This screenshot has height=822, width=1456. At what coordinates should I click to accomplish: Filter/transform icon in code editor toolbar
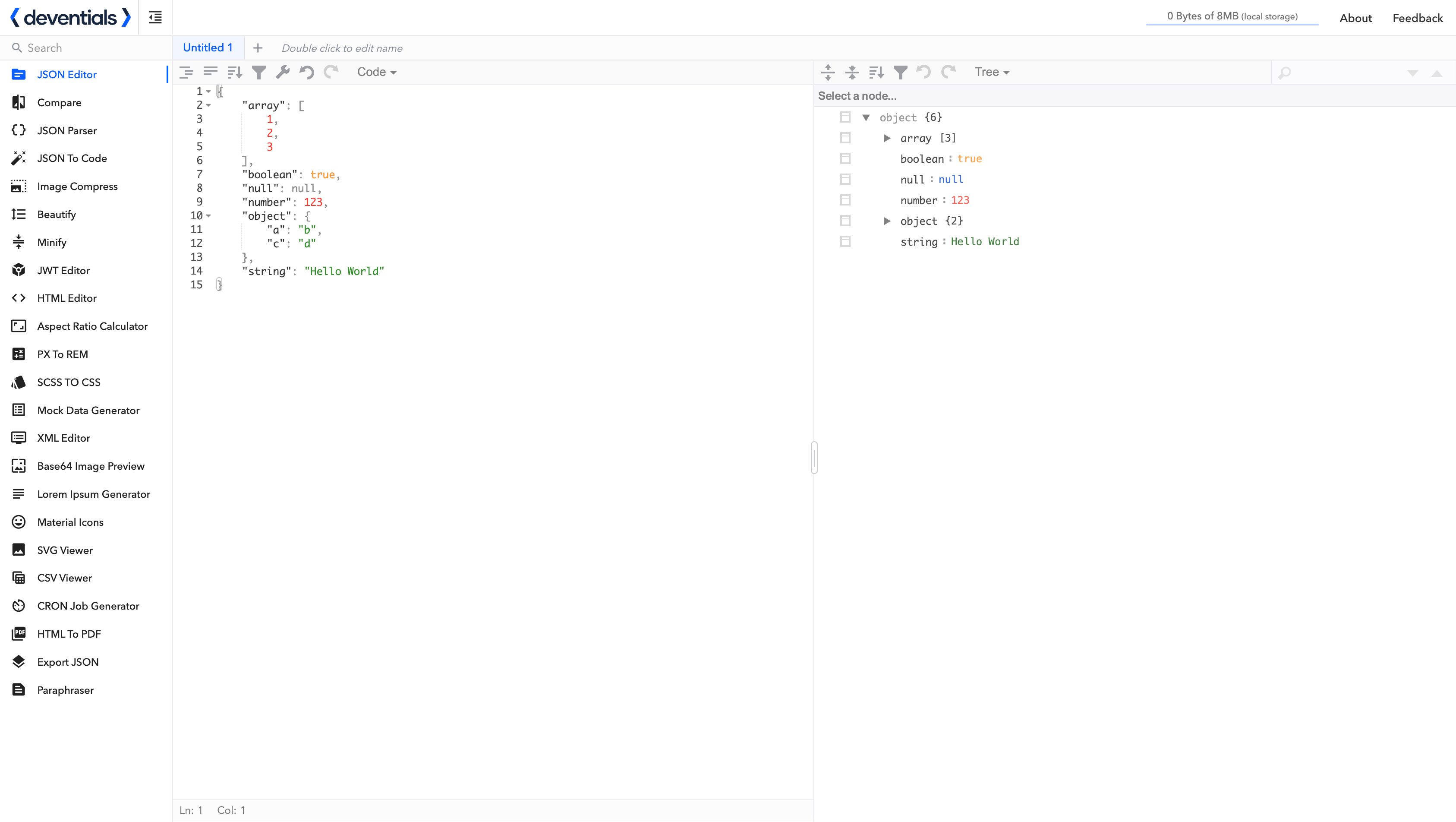259,72
